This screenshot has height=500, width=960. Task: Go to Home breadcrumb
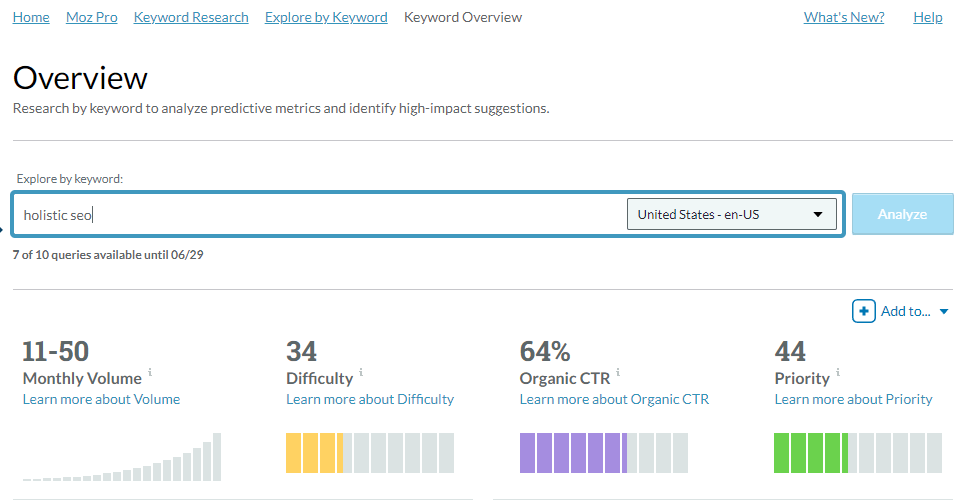(x=31, y=17)
